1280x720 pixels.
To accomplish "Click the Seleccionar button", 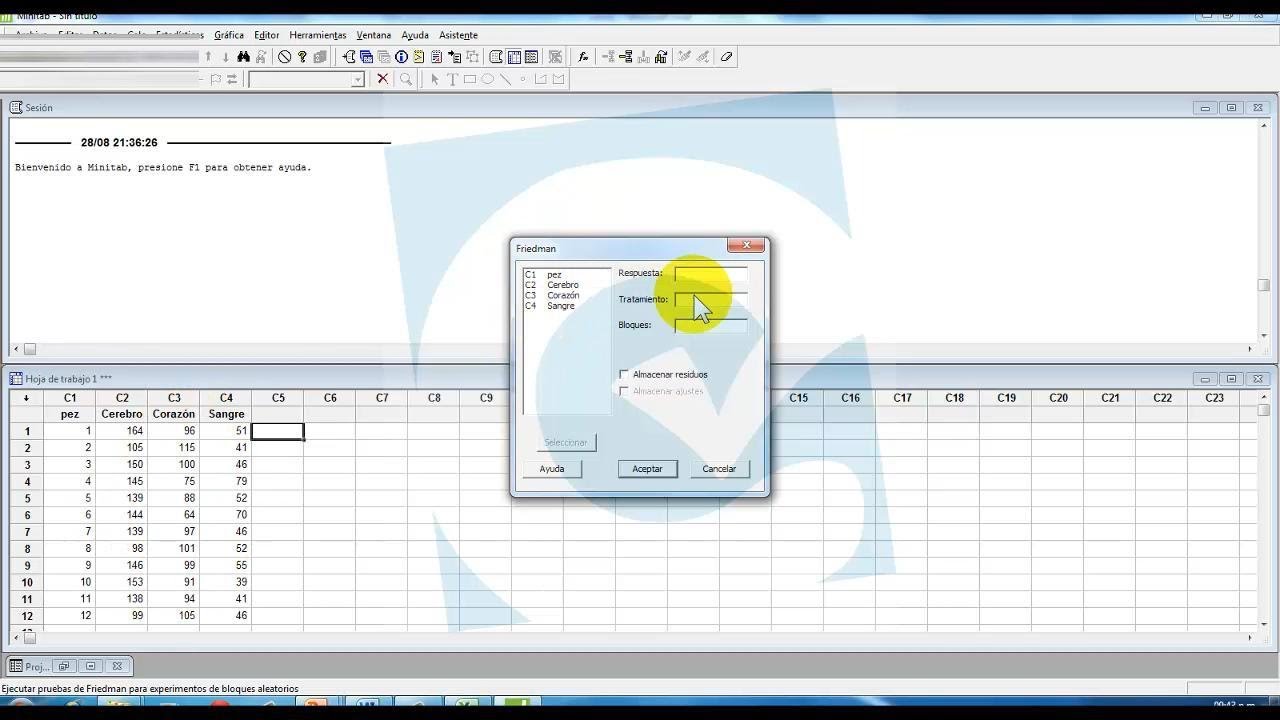I will tap(566, 442).
